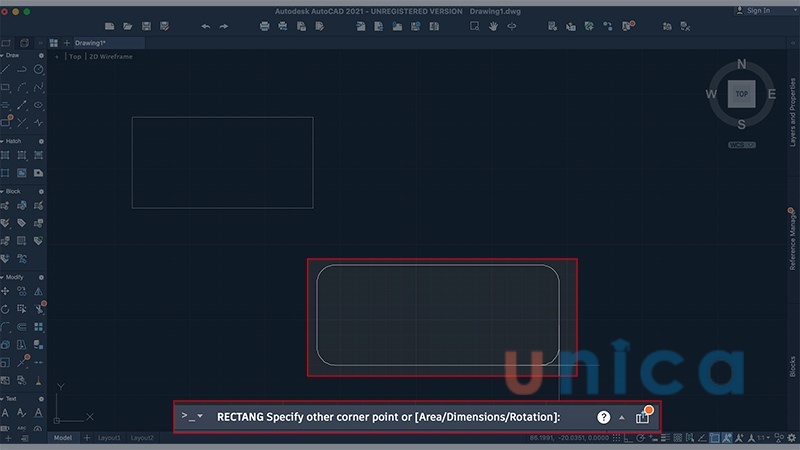Screen dimensions: 800x450
Task: Open Draw panel settings gear
Action: (x=41, y=56)
